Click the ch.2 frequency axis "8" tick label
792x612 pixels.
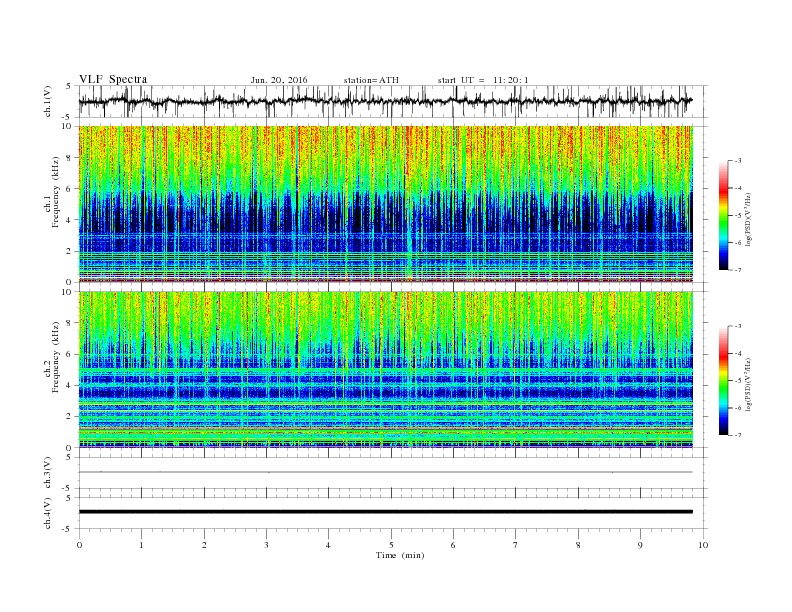pos(70,323)
